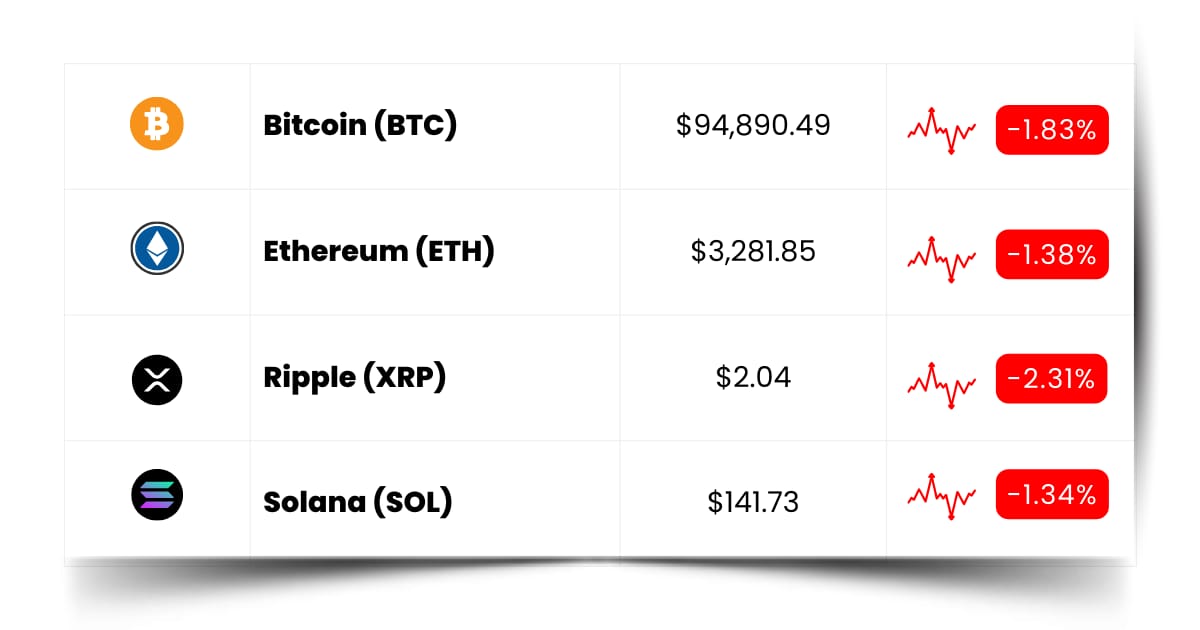
Task: Click the $141.73 Solana price
Action: tap(753, 501)
